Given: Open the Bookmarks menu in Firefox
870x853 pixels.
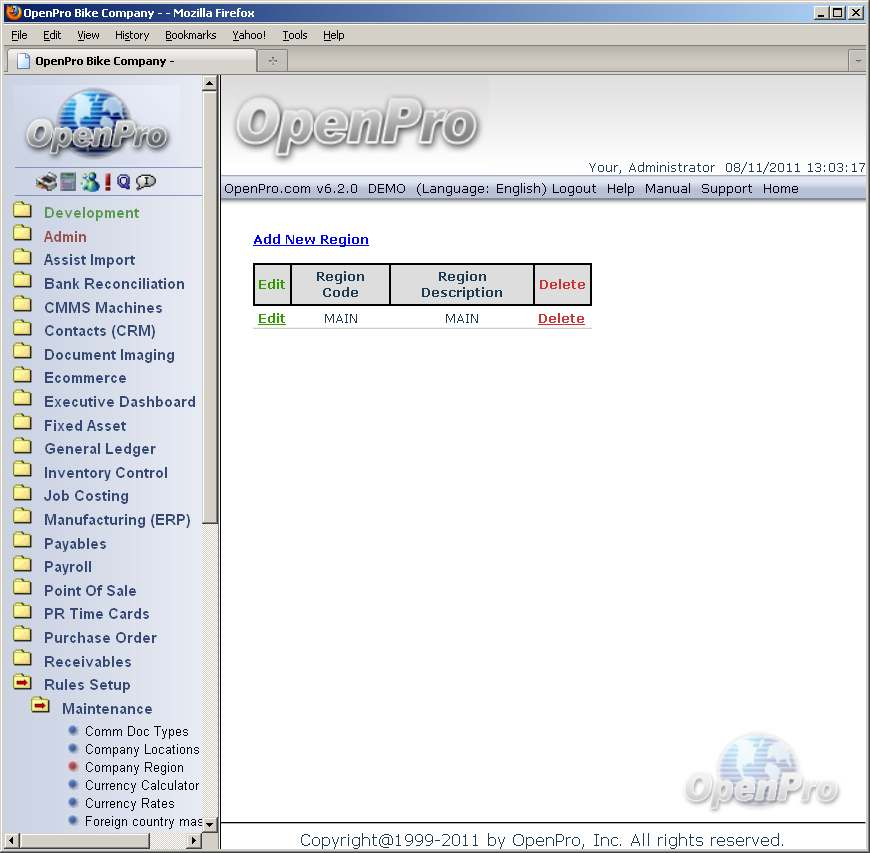Looking at the screenshot, I should click(x=190, y=35).
